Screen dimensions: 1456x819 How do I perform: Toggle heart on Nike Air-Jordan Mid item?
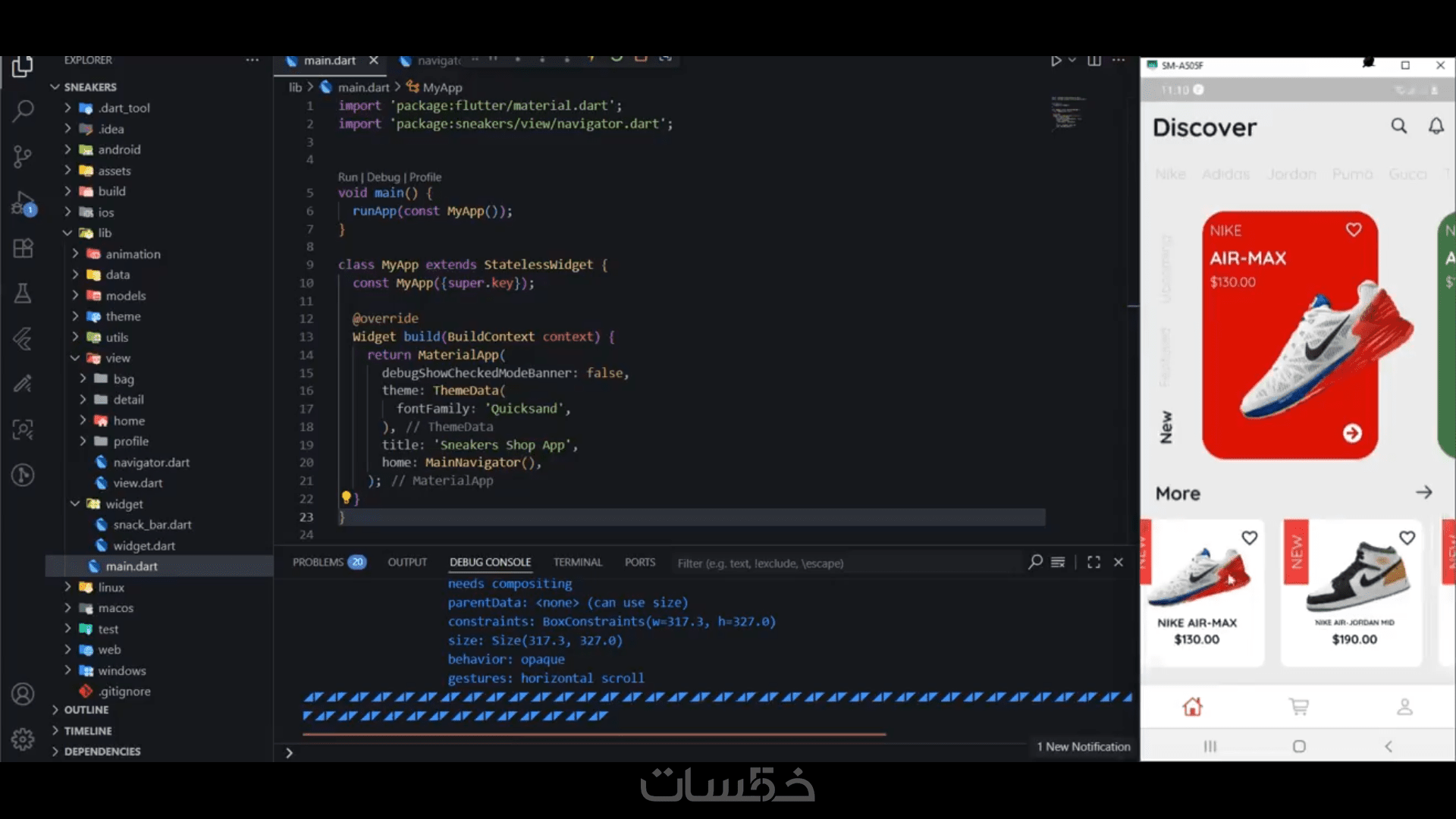1407,538
